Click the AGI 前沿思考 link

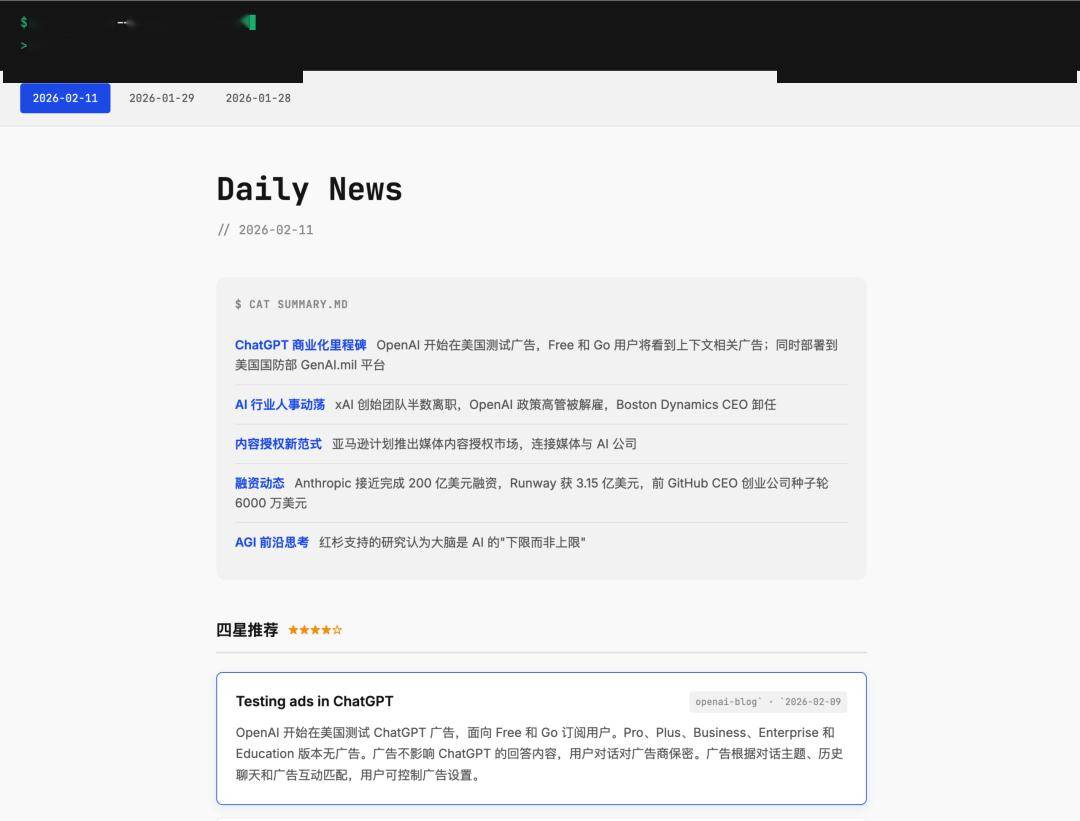(272, 542)
